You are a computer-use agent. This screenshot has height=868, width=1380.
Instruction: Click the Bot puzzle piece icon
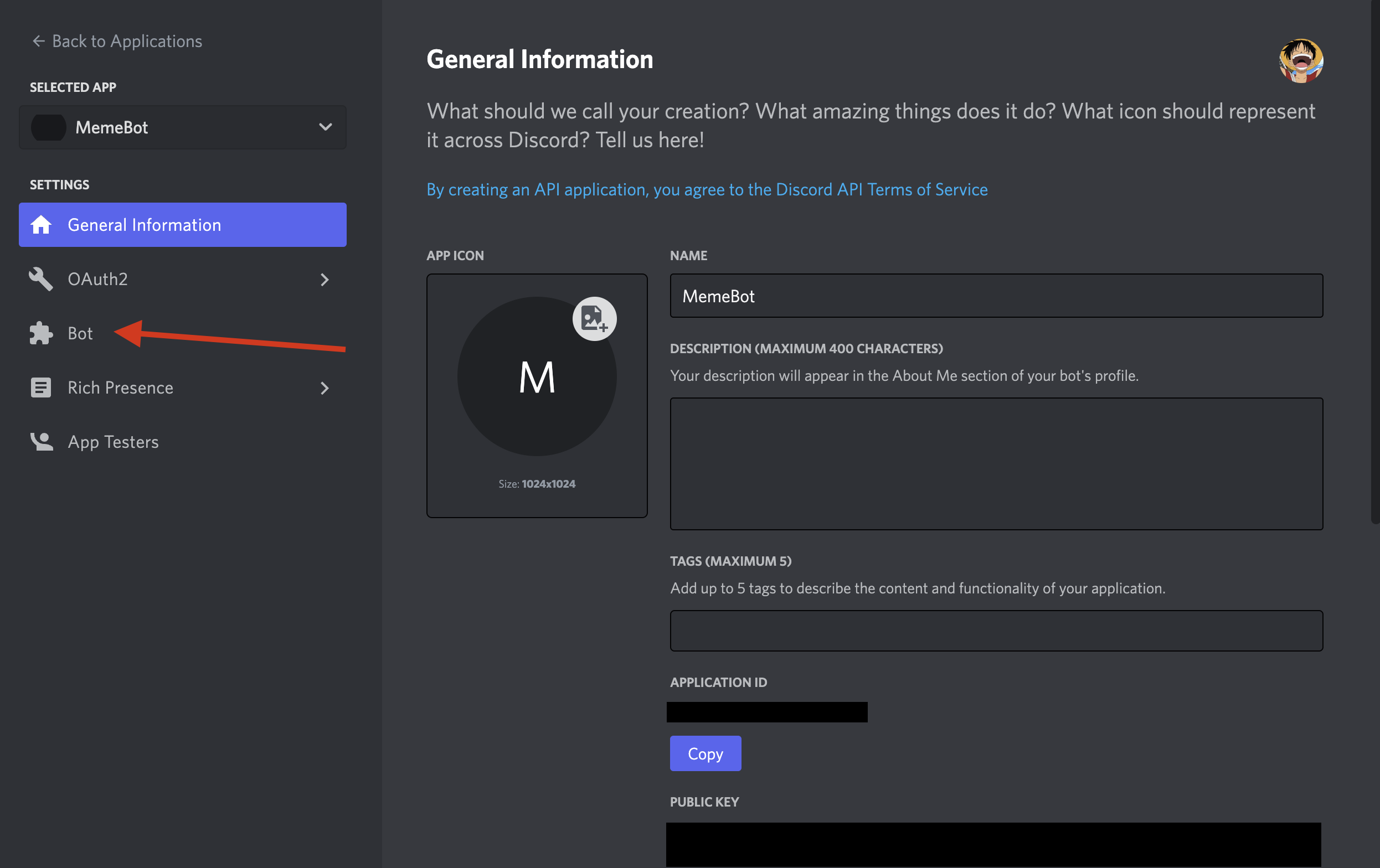point(40,333)
